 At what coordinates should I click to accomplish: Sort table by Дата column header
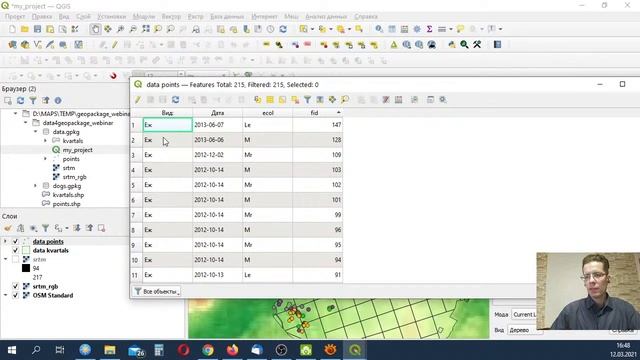(218, 113)
